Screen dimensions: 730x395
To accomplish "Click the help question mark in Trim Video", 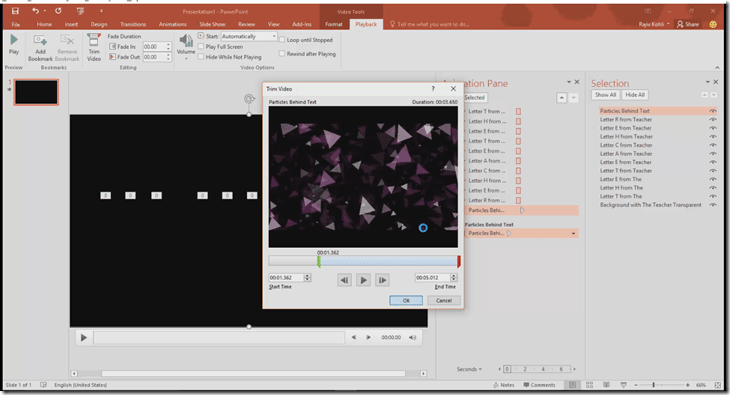I will pyautogui.click(x=433, y=89).
